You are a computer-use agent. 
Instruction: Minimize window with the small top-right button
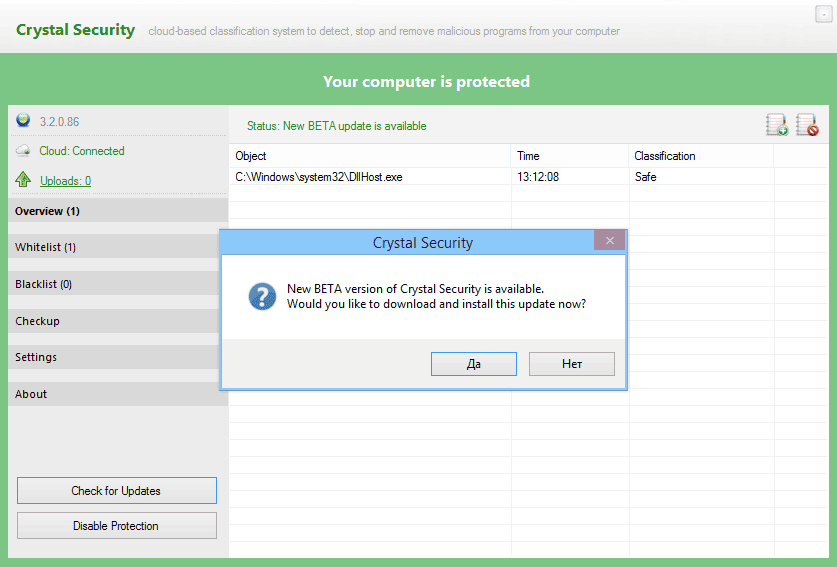(821, 14)
